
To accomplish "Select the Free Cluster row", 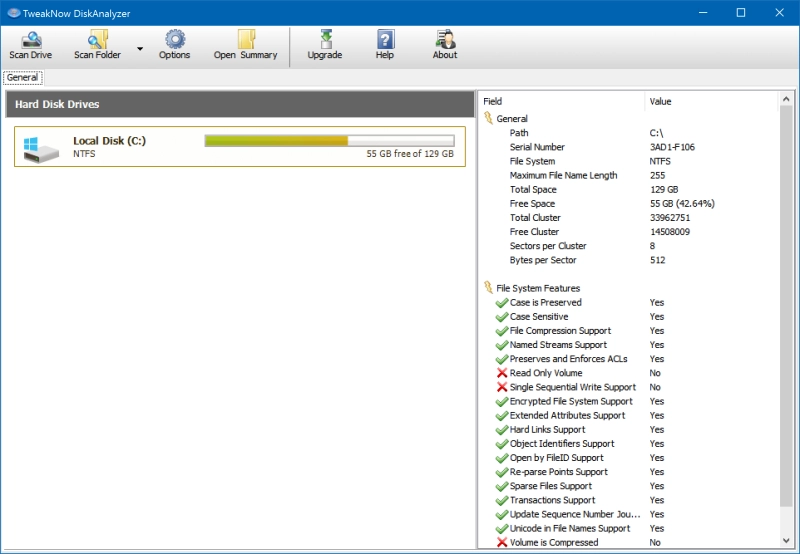I will [629, 232].
